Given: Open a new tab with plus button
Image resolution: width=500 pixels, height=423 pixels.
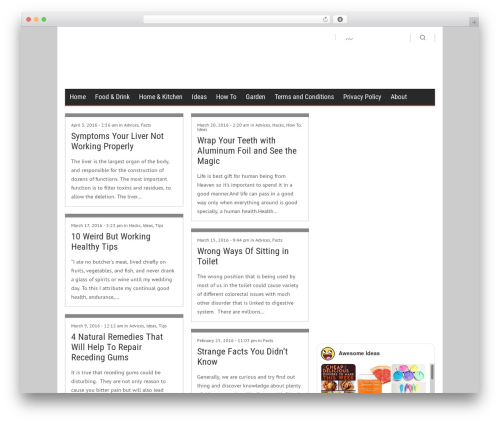Looking at the screenshot, I should pos(474,22).
